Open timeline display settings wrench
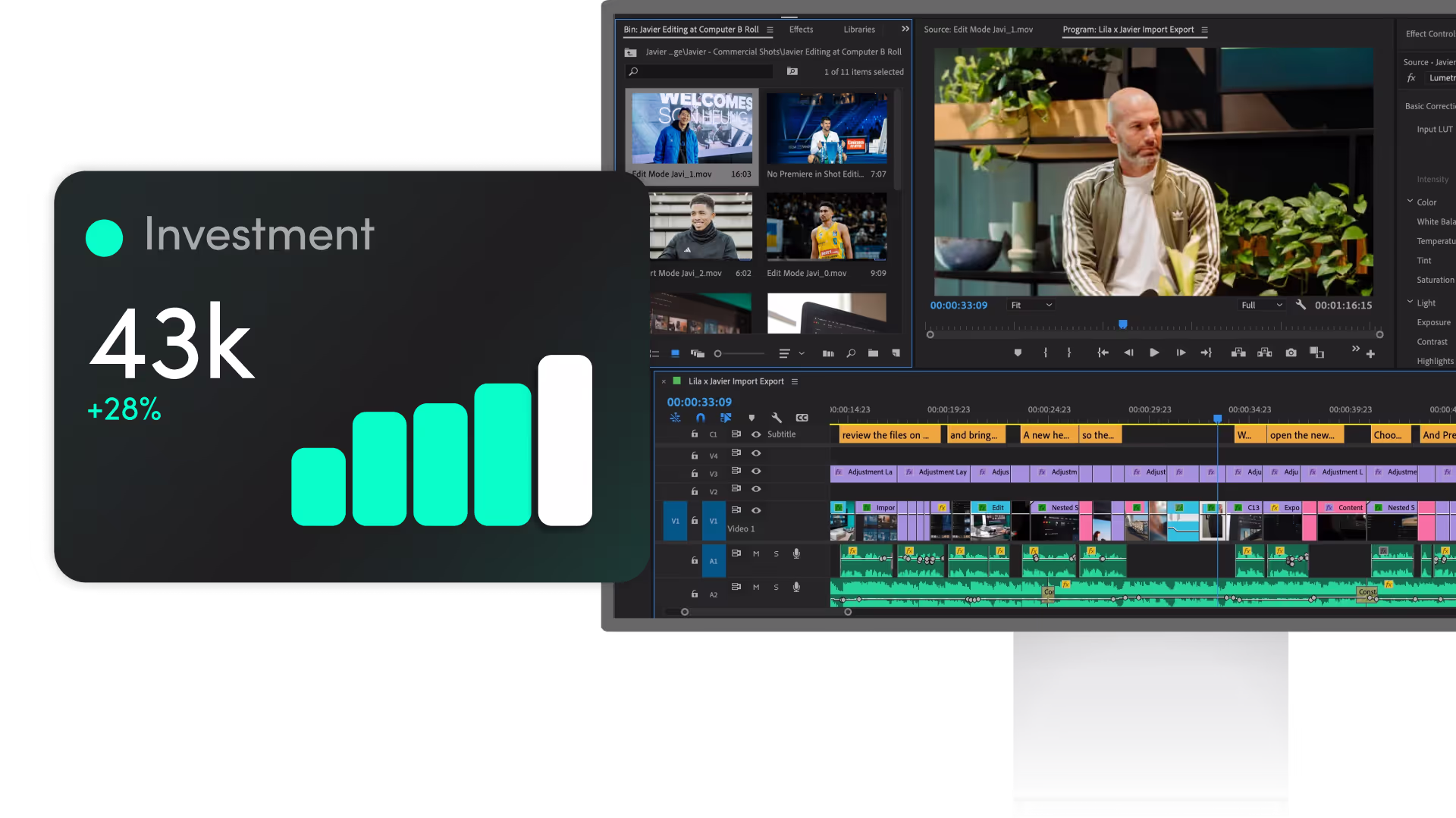Screen dimensions: 1456x818 pyautogui.click(x=777, y=418)
